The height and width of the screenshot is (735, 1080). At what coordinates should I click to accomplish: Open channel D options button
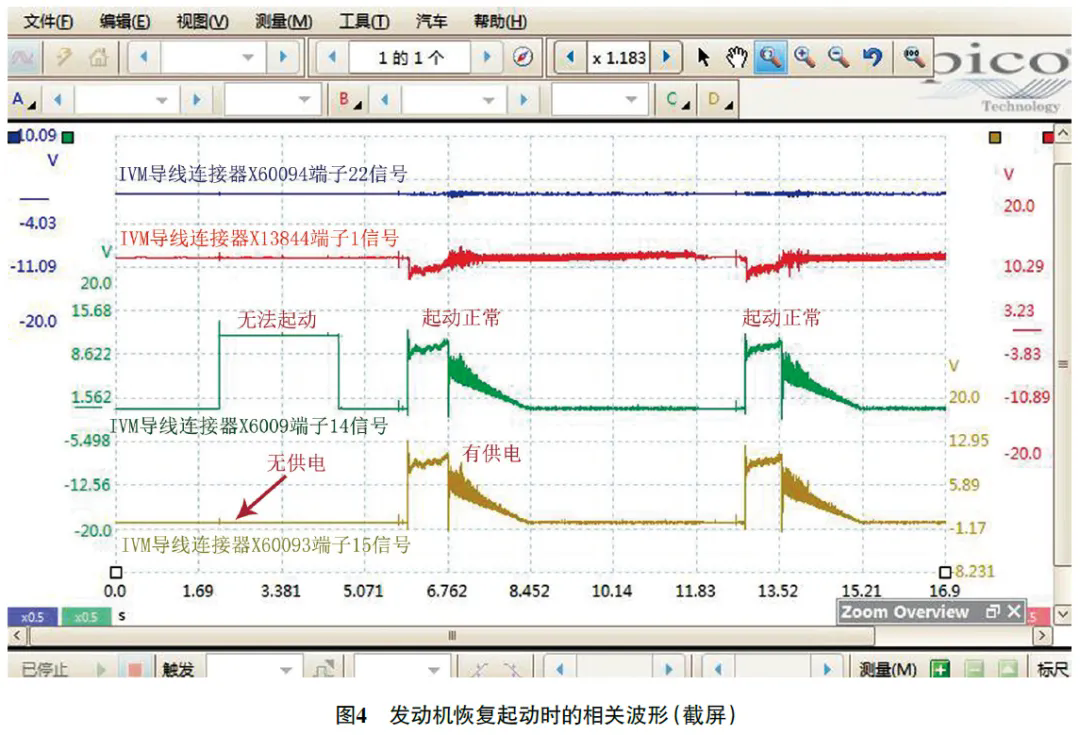click(719, 101)
